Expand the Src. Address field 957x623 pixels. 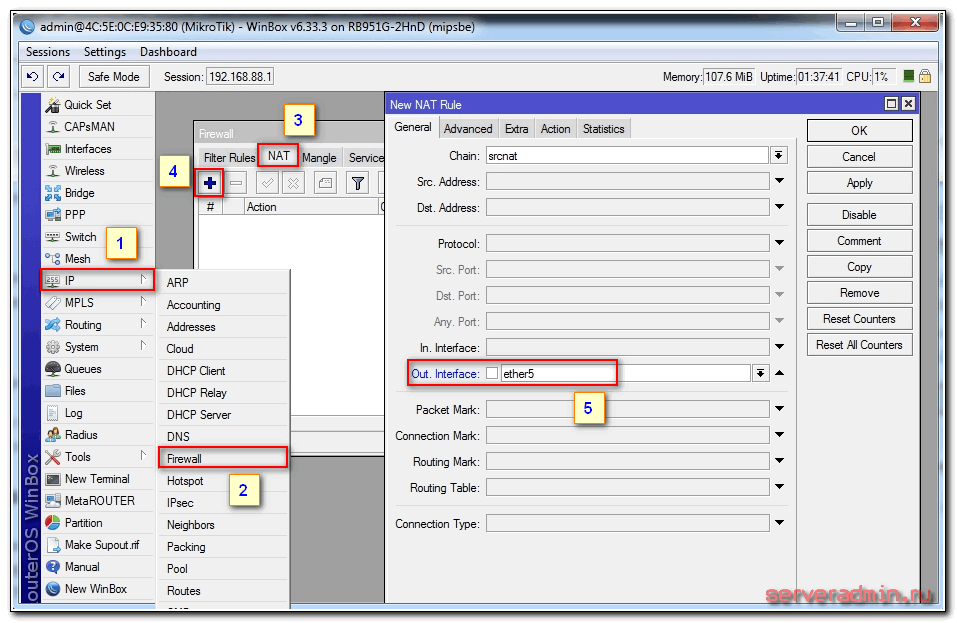(778, 181)
